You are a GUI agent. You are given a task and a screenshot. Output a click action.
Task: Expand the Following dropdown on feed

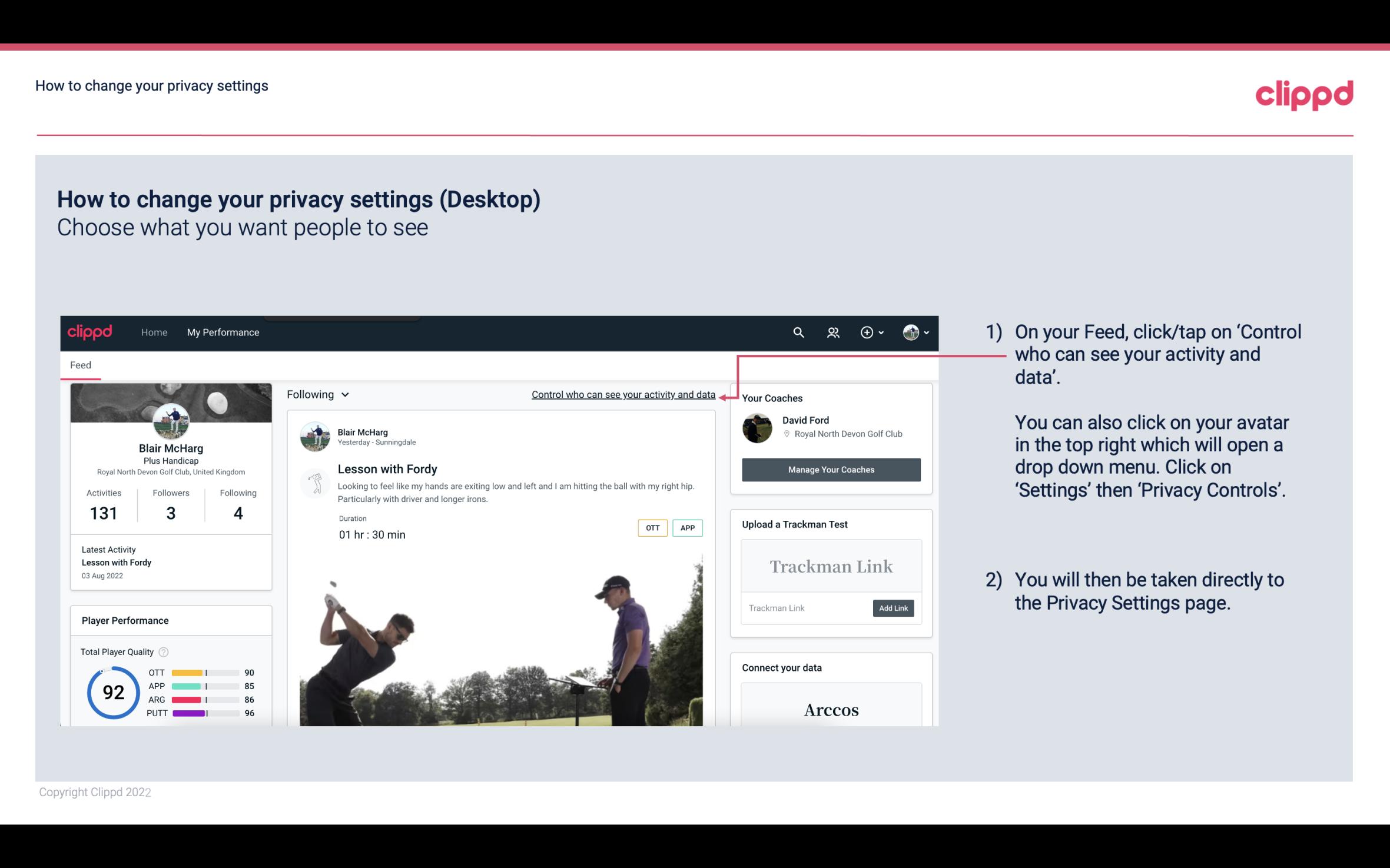click(x=316, y=393)
